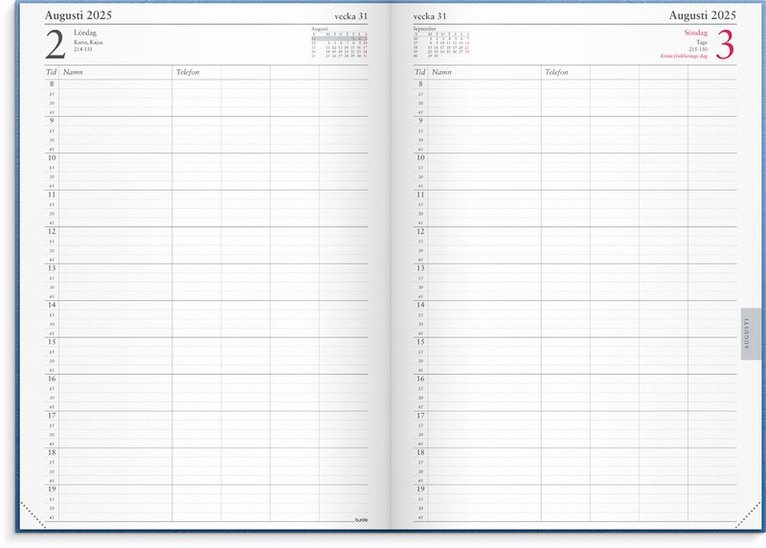Click the 9 o'clock label on right page
The image size is (766, 548).
(420, 121)
